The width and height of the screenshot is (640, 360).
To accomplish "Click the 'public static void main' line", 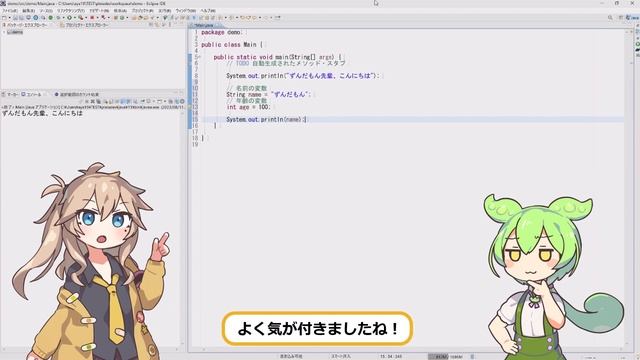I will (x=278, y=57).
